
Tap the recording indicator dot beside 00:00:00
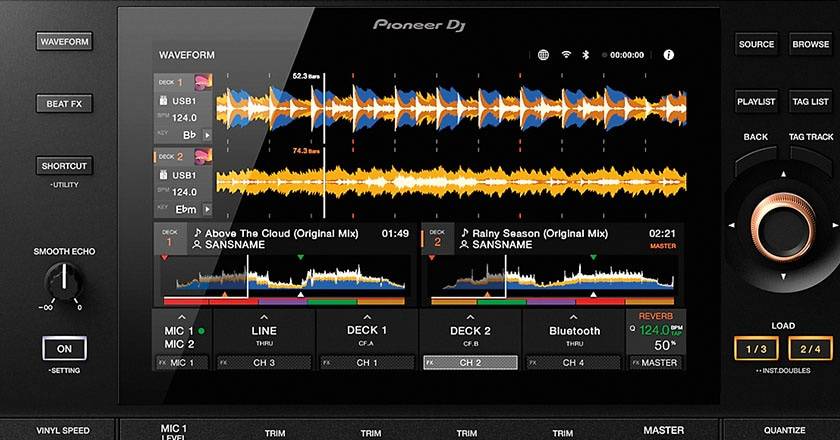coord(604,55)
